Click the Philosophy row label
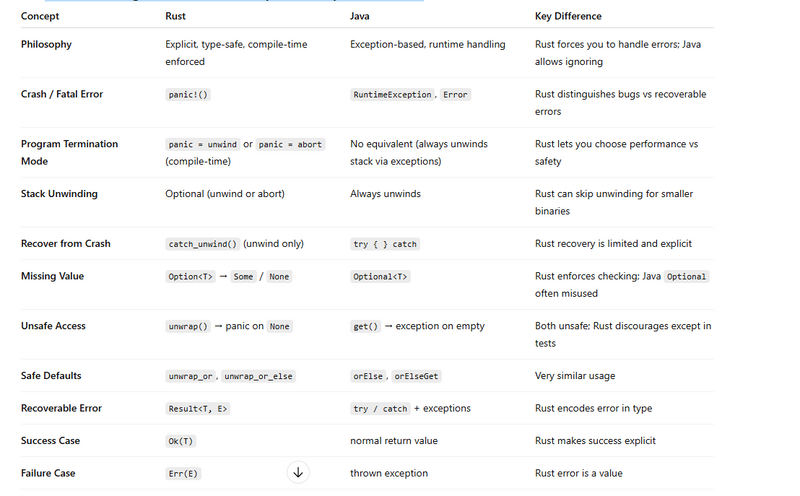The height and width of the screenshot is (496, 800). (x=46, y=44)
